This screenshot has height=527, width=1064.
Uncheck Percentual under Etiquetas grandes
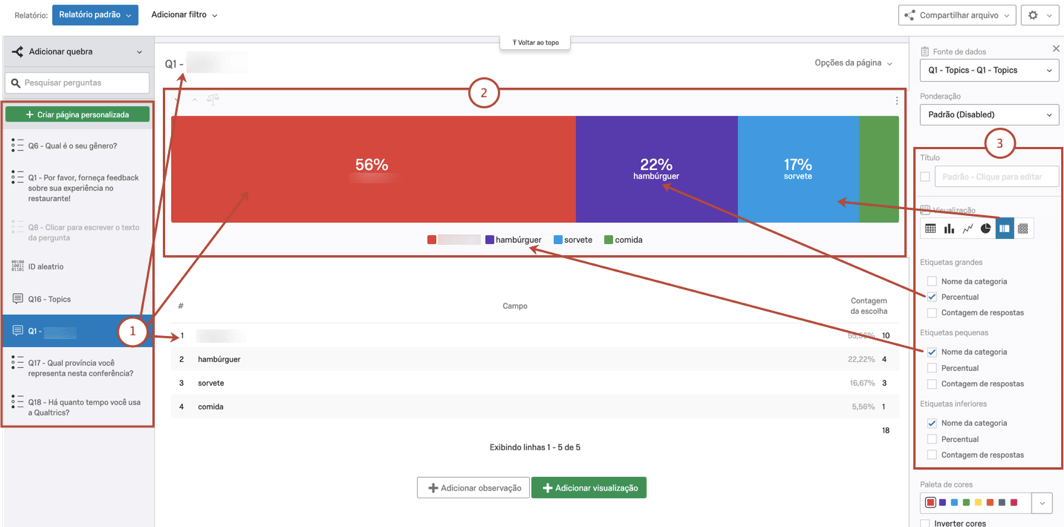coord(932,297)
